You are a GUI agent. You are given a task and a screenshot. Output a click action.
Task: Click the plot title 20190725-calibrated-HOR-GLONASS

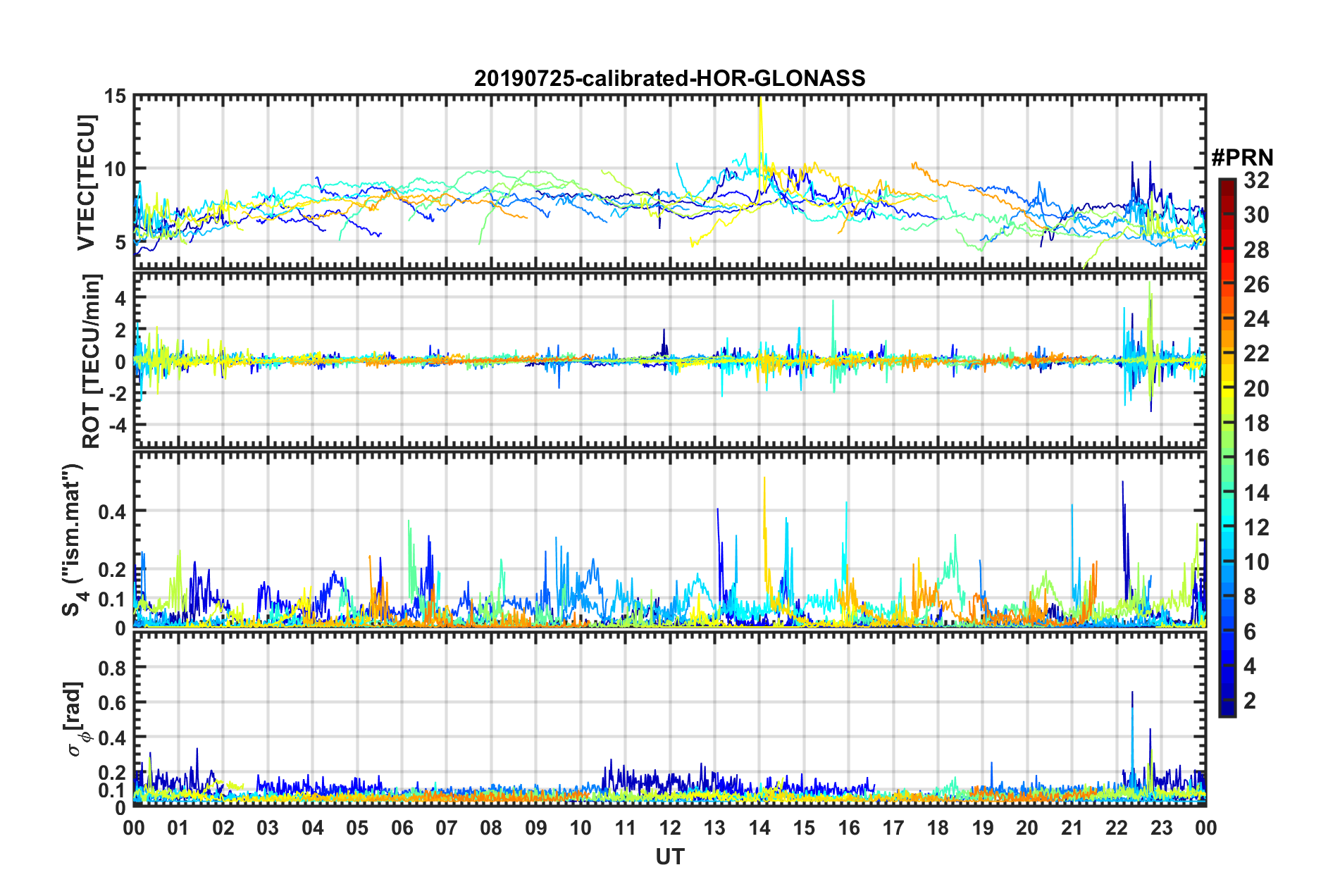point(669,78)
